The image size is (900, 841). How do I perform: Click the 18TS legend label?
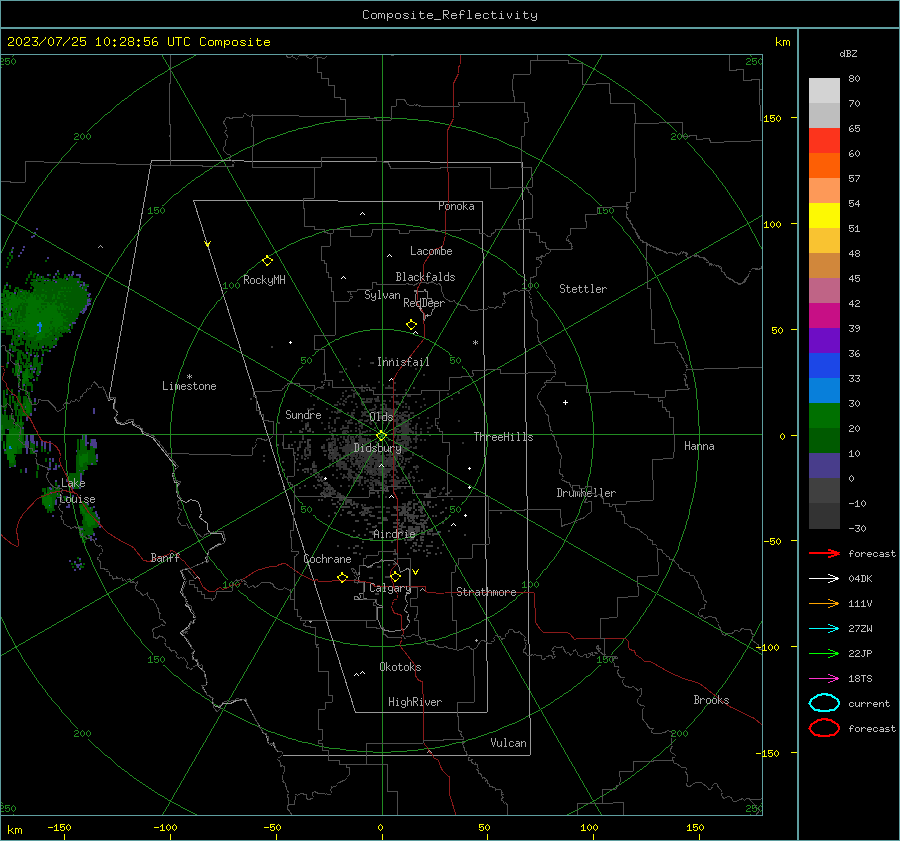coord(860,679)
